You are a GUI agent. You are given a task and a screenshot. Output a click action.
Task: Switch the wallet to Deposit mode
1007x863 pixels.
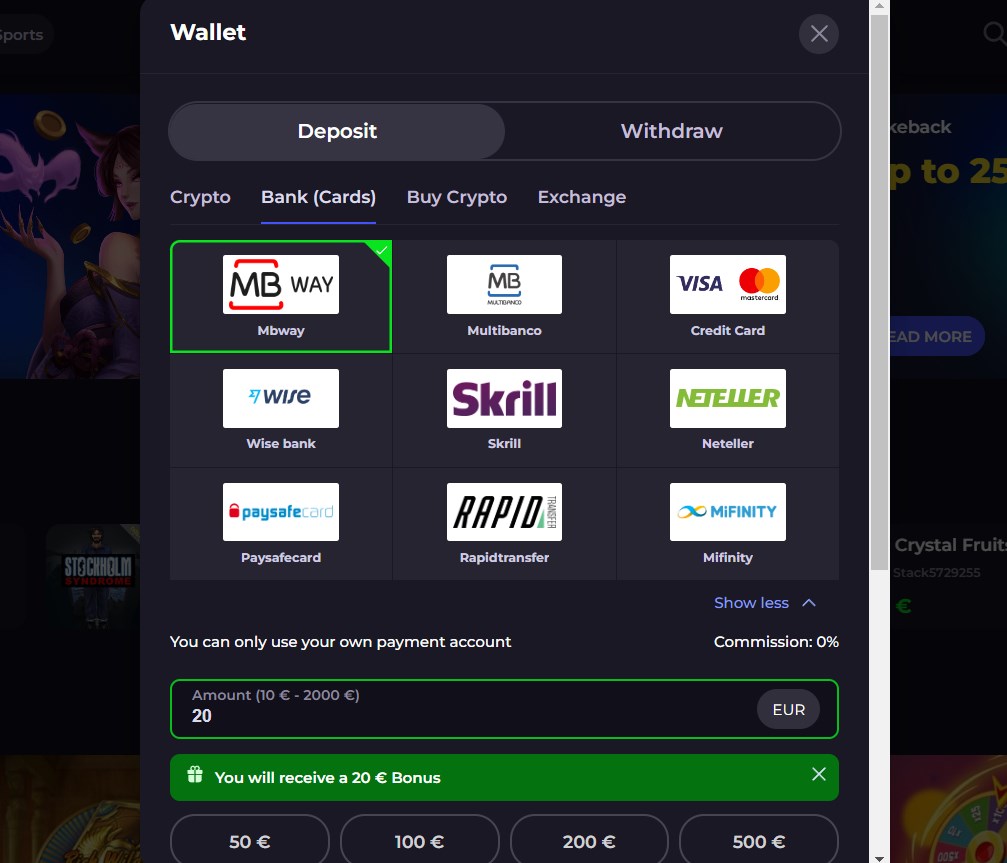[337, 131]
